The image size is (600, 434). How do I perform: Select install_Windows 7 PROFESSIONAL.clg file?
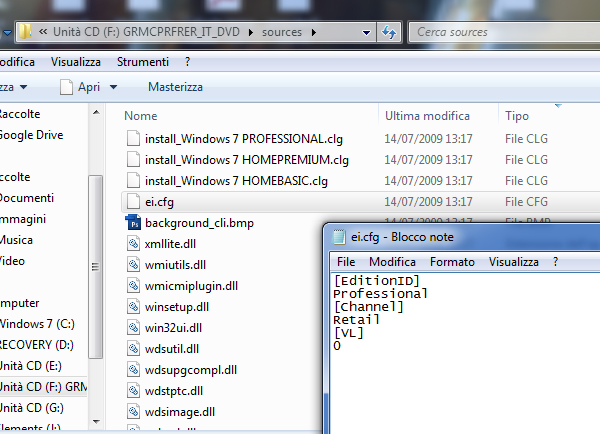tap(244, 139)
